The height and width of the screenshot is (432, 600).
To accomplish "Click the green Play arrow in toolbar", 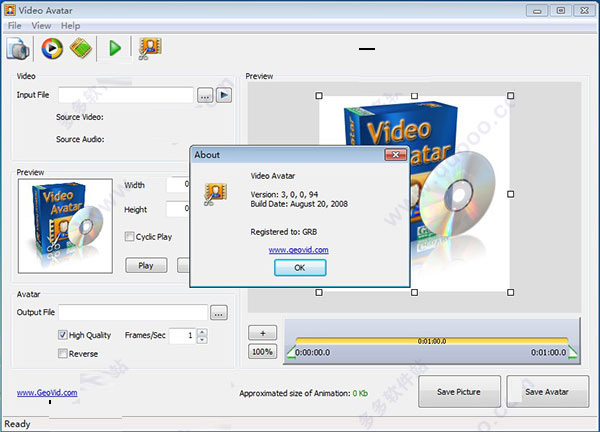I will (114, 49).
